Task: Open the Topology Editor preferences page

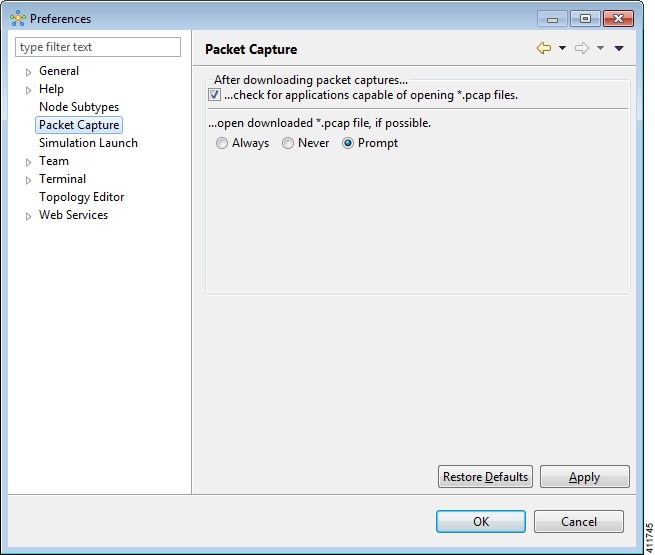Action: click(82, 197)
